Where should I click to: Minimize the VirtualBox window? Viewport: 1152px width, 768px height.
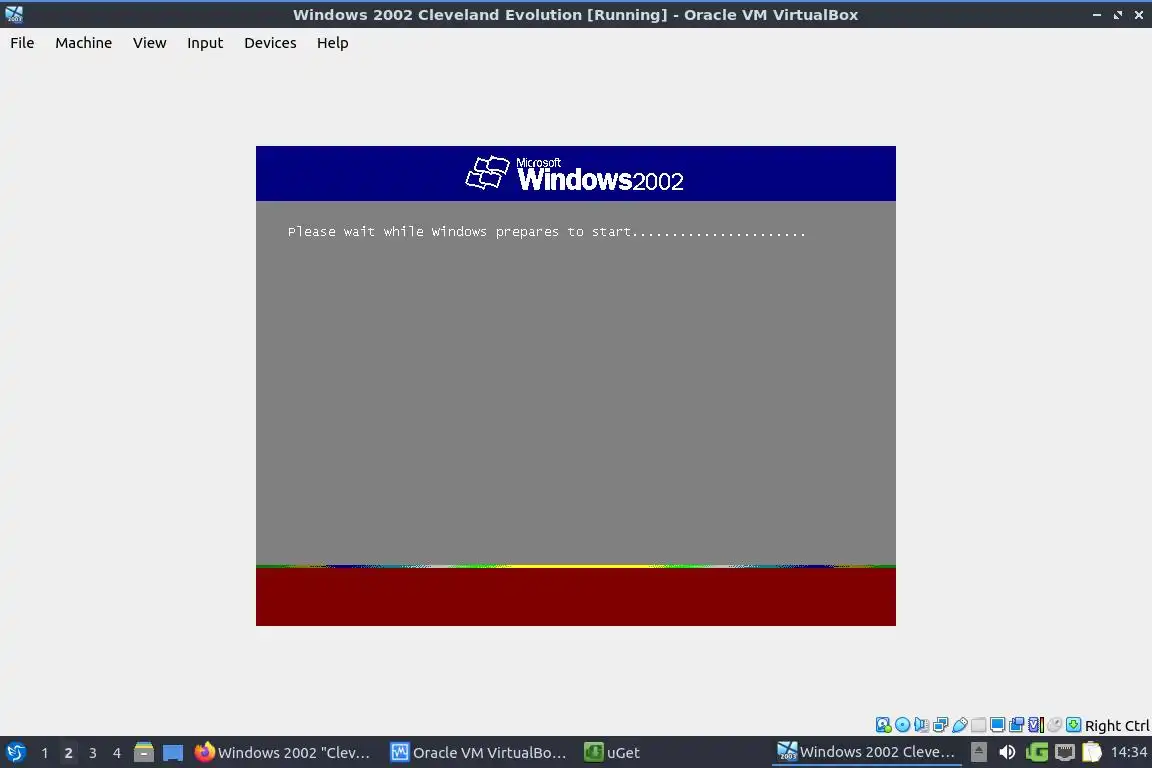pos(1096,15)
